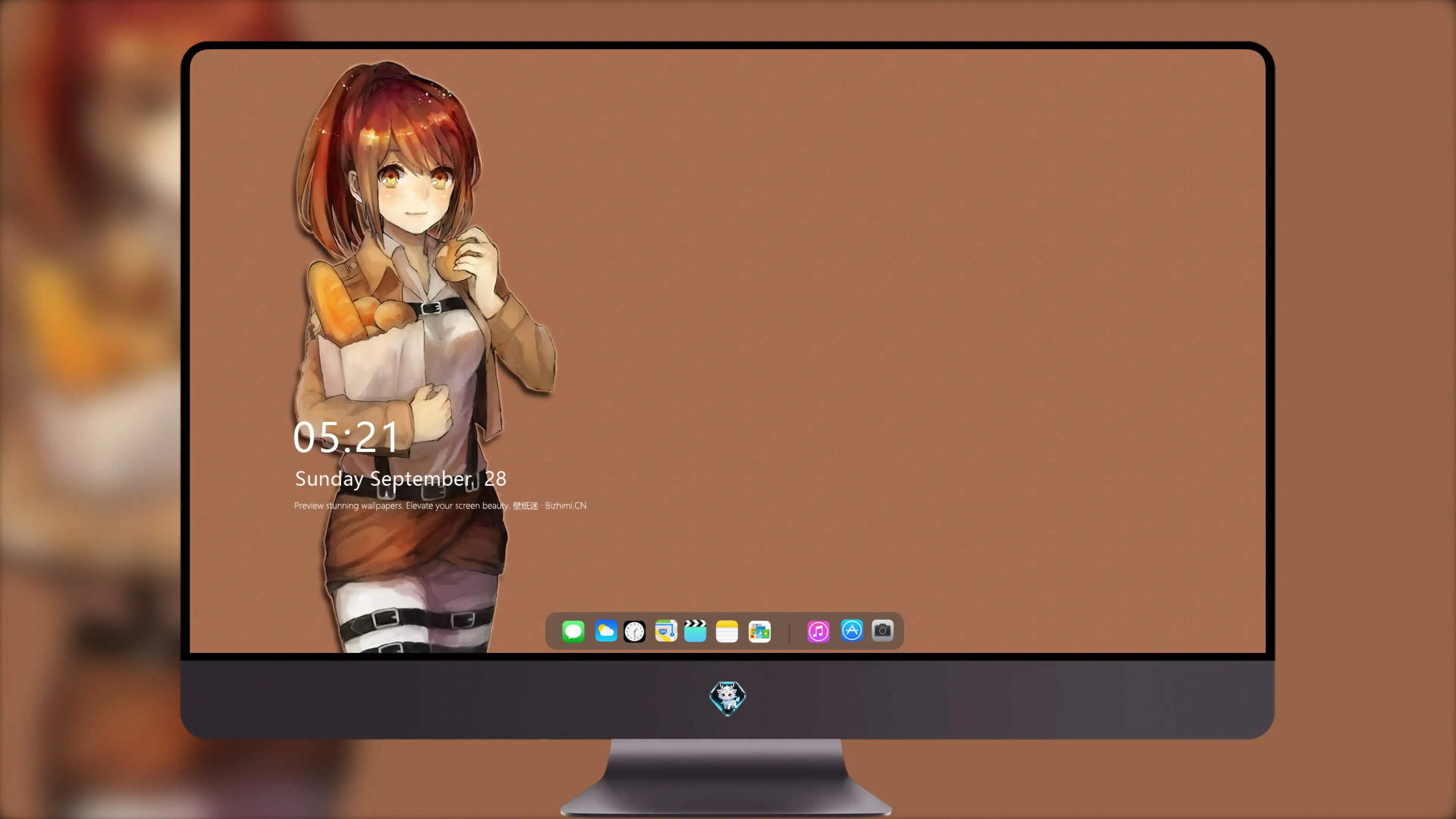Open the Messages app in the dock
The width and height of the screenshot is (1456, 819).
(573, 631)
